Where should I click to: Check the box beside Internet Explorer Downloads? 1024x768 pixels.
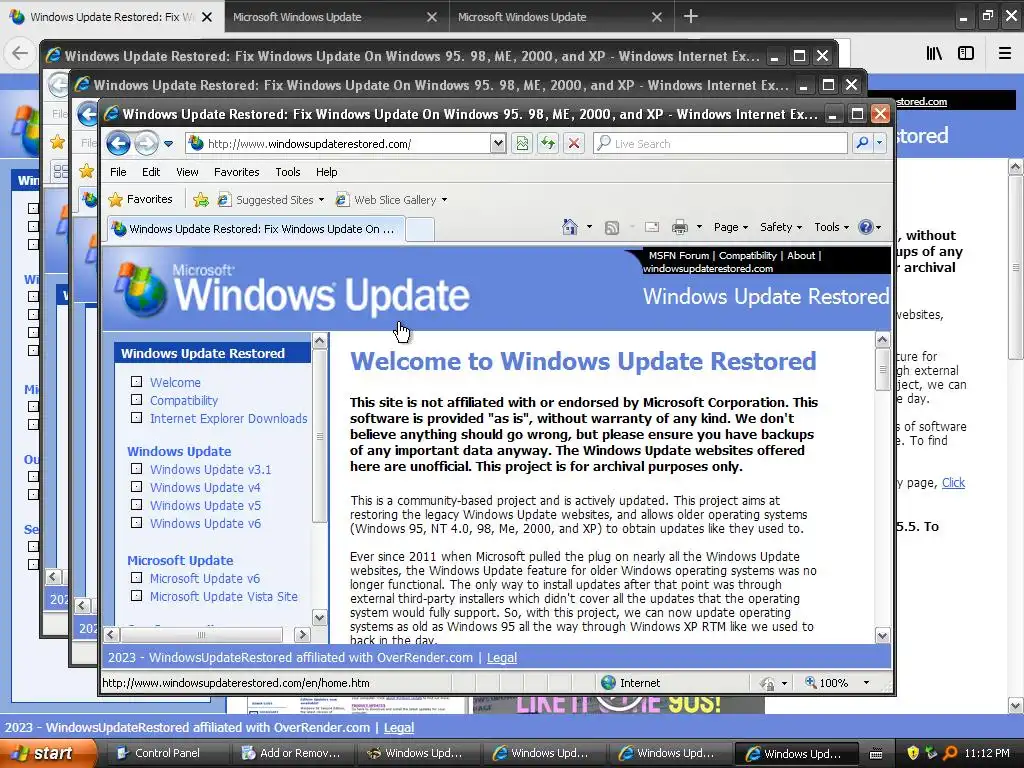(136, 417)
